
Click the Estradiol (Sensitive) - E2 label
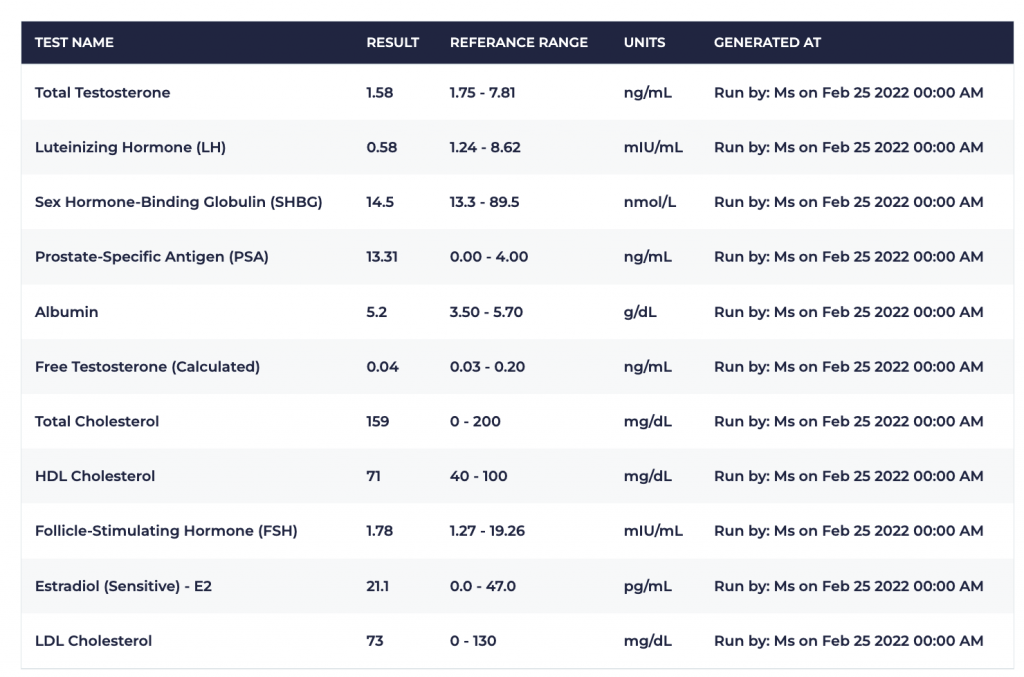click(x=123, y=586)
